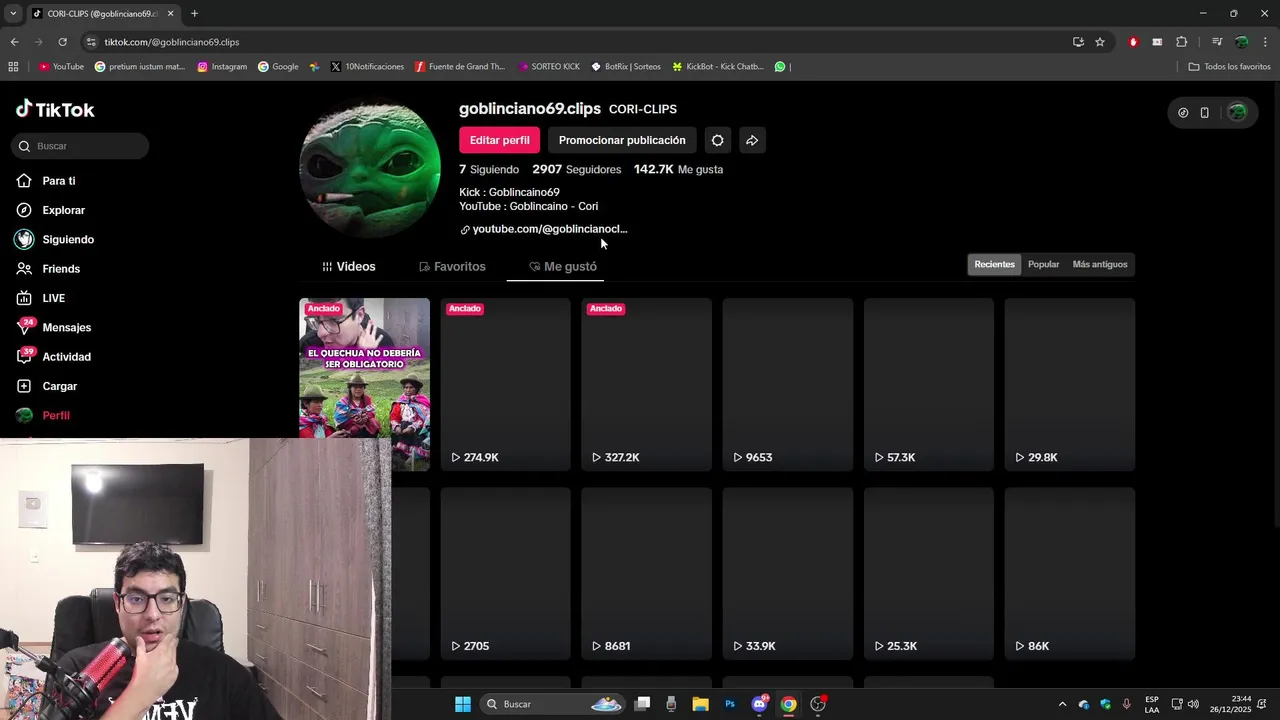Screen dimensions: 1280x720
Task: View the 2907 Seguidores list
Action: click(576, 169)
